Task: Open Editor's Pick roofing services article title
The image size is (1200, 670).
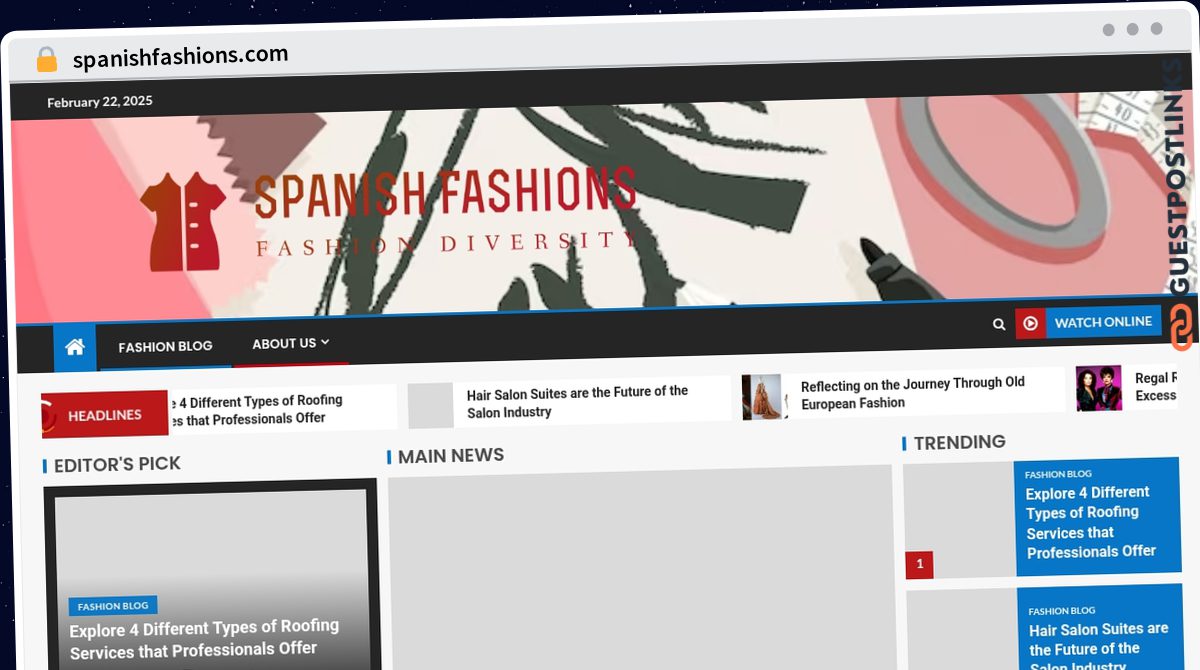Action: [x=204, y=638]
